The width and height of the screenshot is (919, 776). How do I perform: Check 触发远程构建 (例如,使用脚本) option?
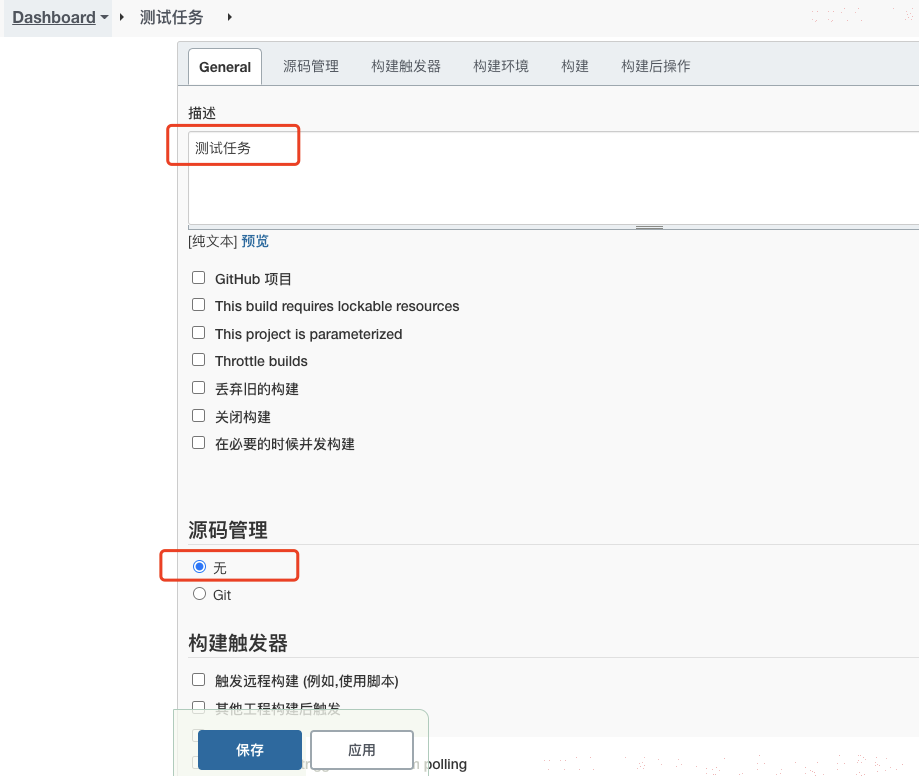tap(199, 680)
